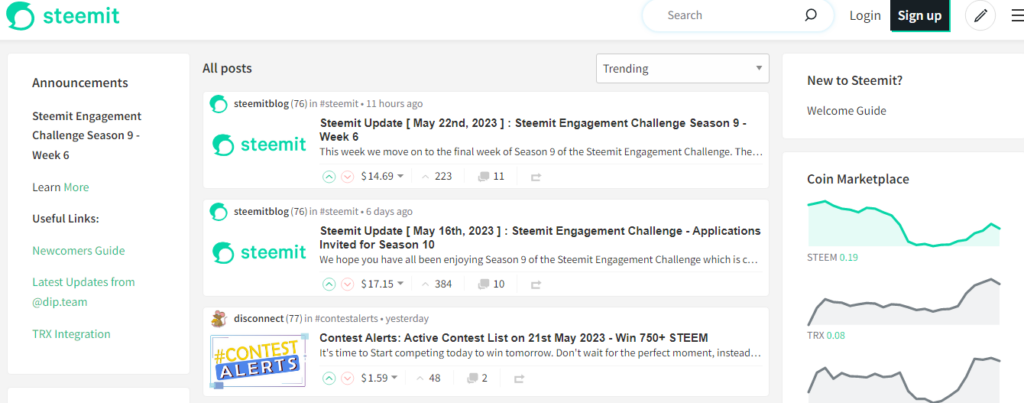Open the #steemit tag on first post
Image resolution: width=1024 pixels, height=403 pixels.
[339, 103]
